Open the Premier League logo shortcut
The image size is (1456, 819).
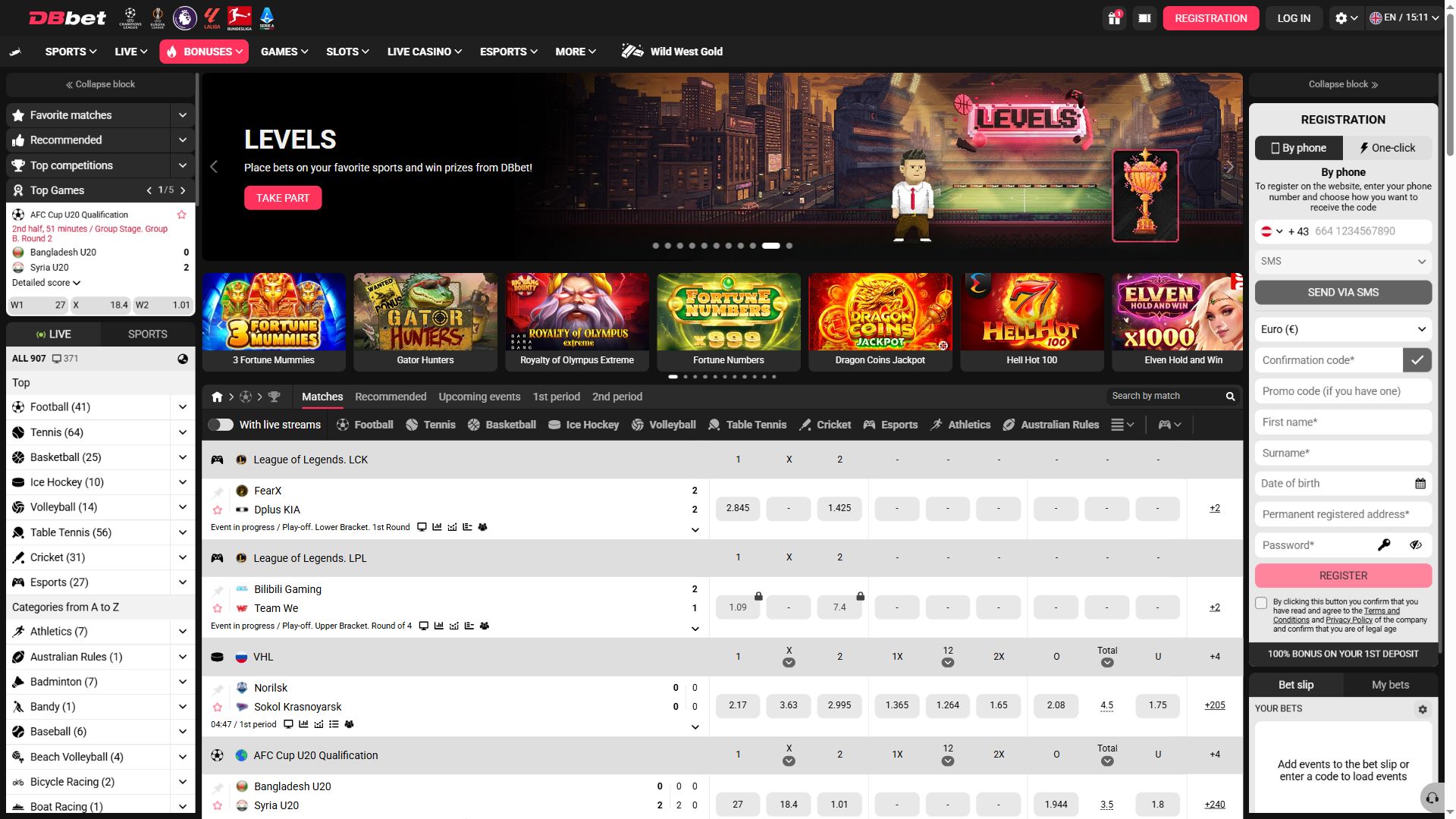click(184, 17)
